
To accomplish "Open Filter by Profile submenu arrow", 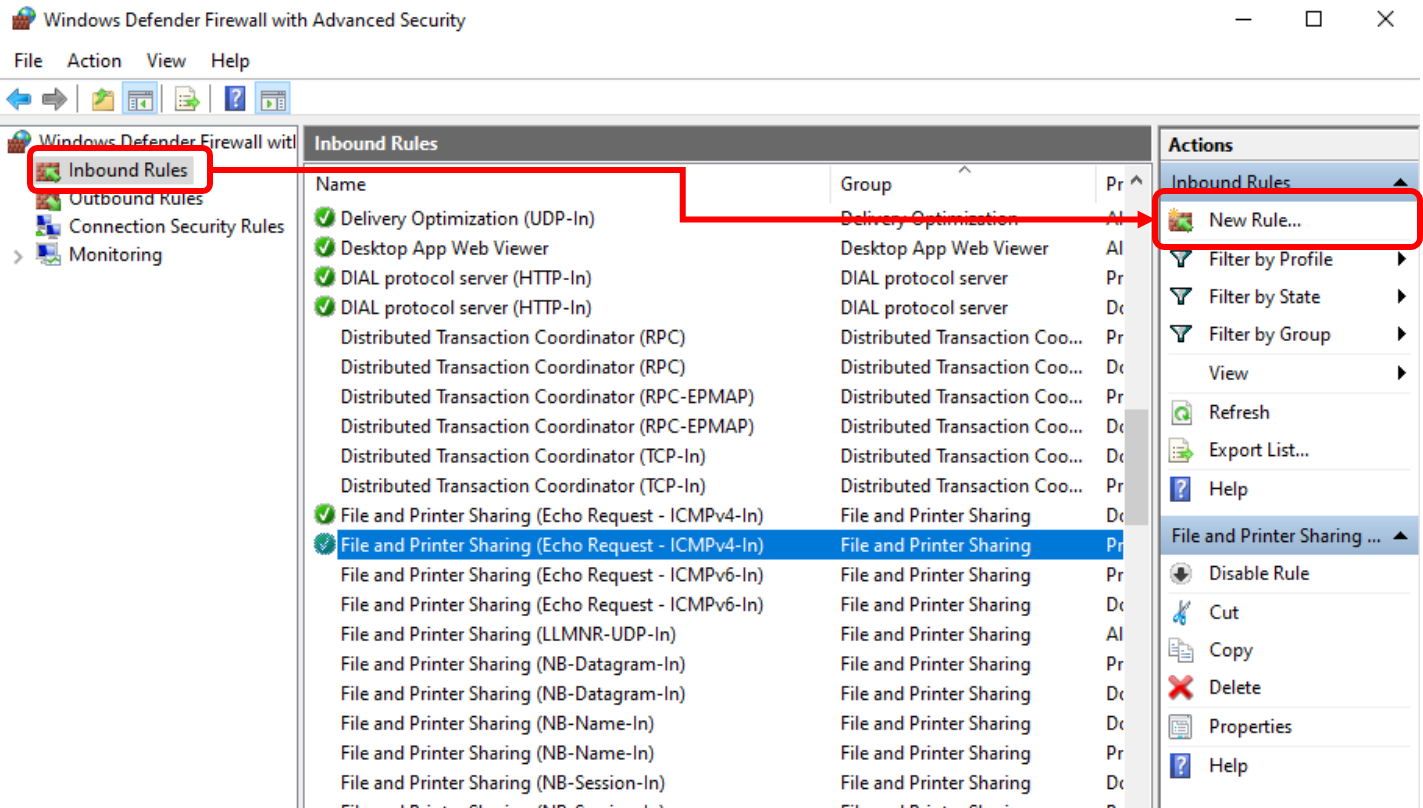I will pos(1402,259).
